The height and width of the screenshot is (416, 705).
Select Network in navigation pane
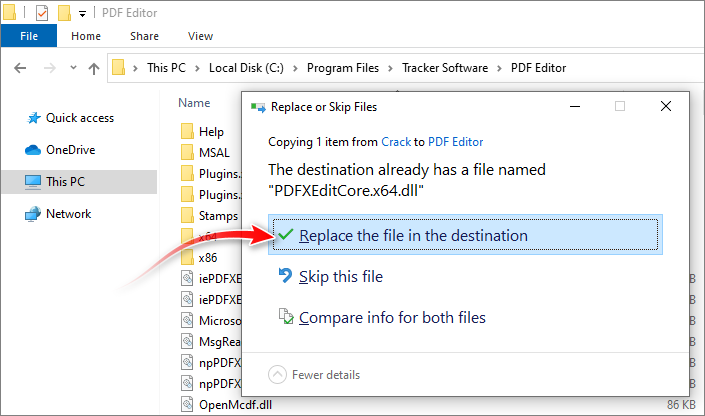68,214
